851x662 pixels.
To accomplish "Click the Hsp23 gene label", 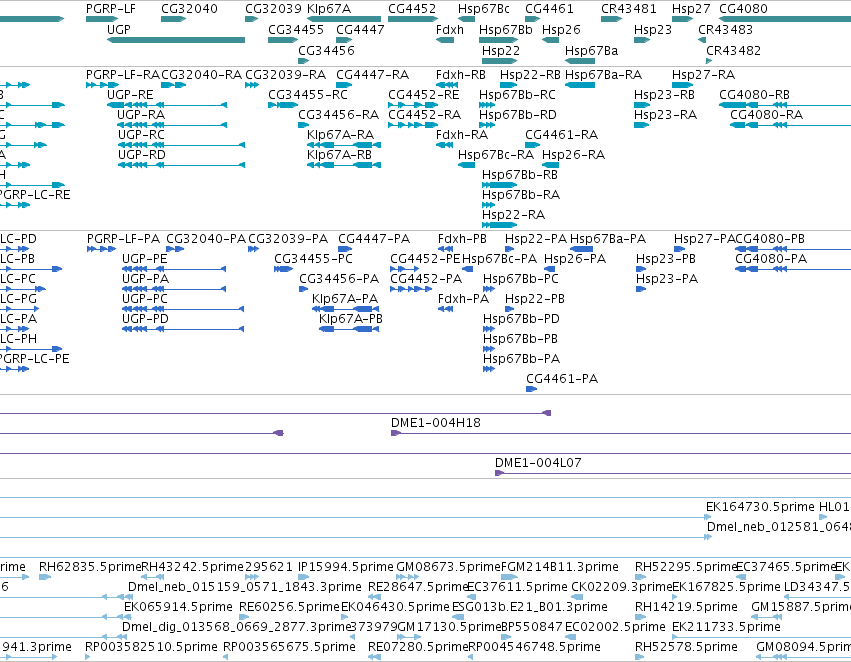I will pos(653,29).
